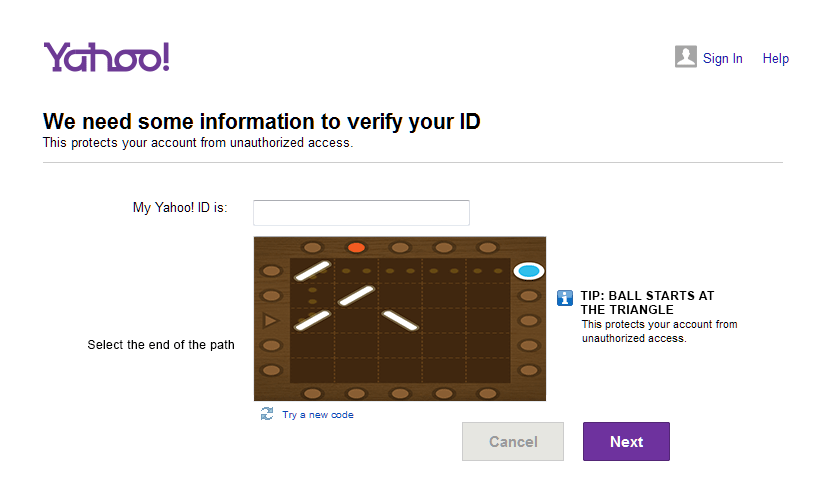
Task: Open the Help link
Action: click(x=776, y=59)
